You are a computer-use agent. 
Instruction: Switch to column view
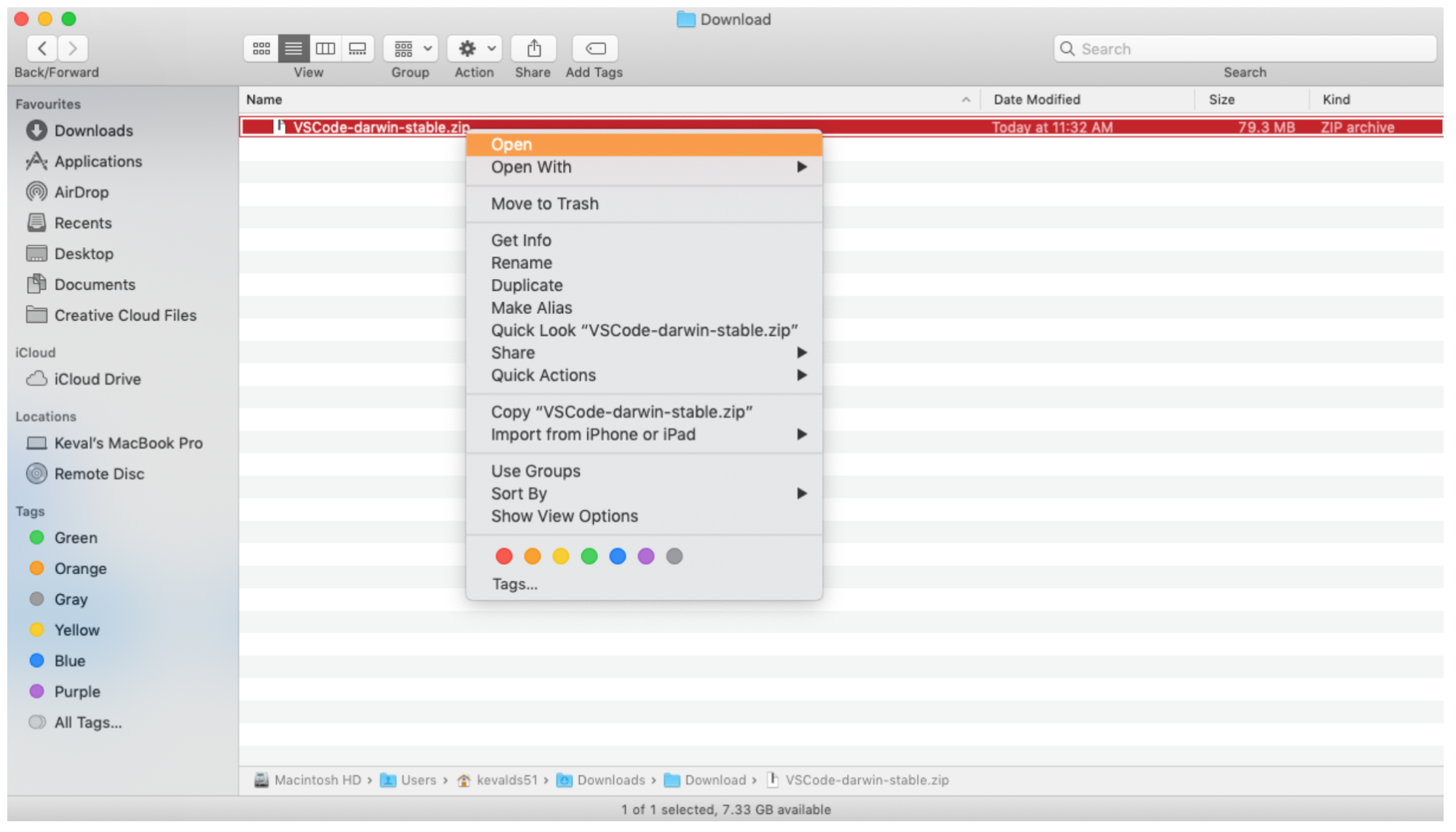click(326, 49)
